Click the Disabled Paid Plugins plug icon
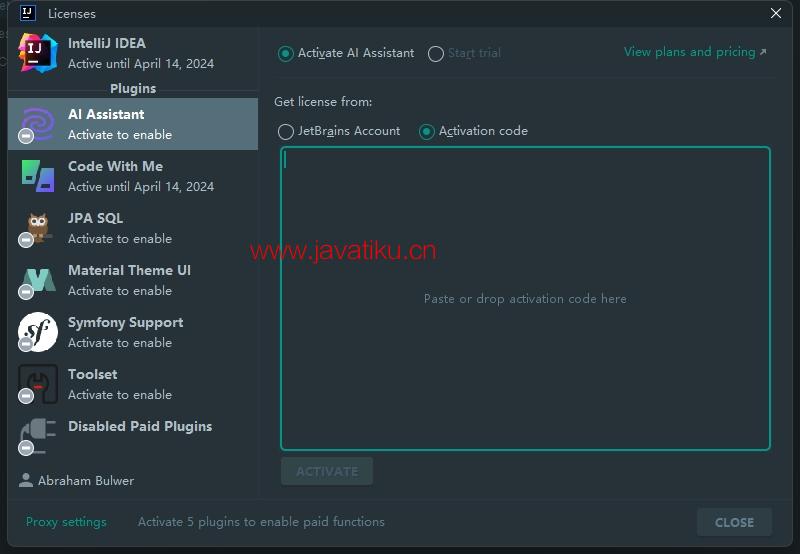Viewport: 800px width, 554px height. (38, 436)
